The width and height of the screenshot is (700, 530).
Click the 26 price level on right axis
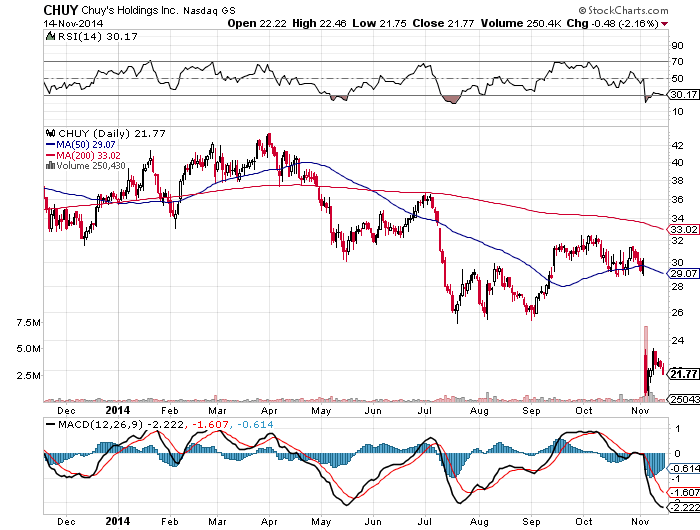(x=677, y=312)
